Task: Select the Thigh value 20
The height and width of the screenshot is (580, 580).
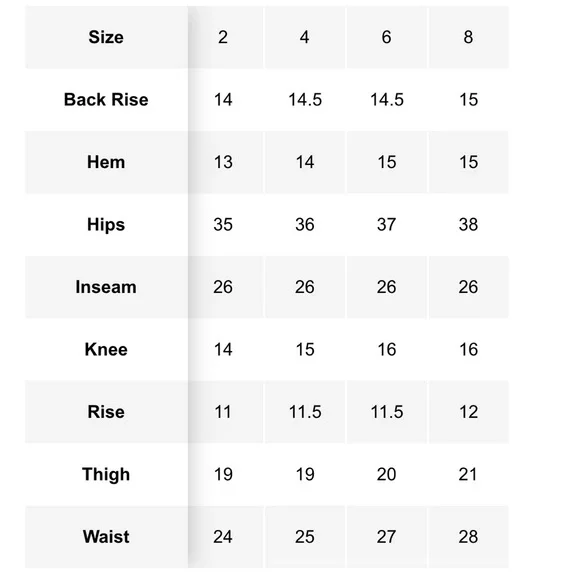Action: click(387, 474)
